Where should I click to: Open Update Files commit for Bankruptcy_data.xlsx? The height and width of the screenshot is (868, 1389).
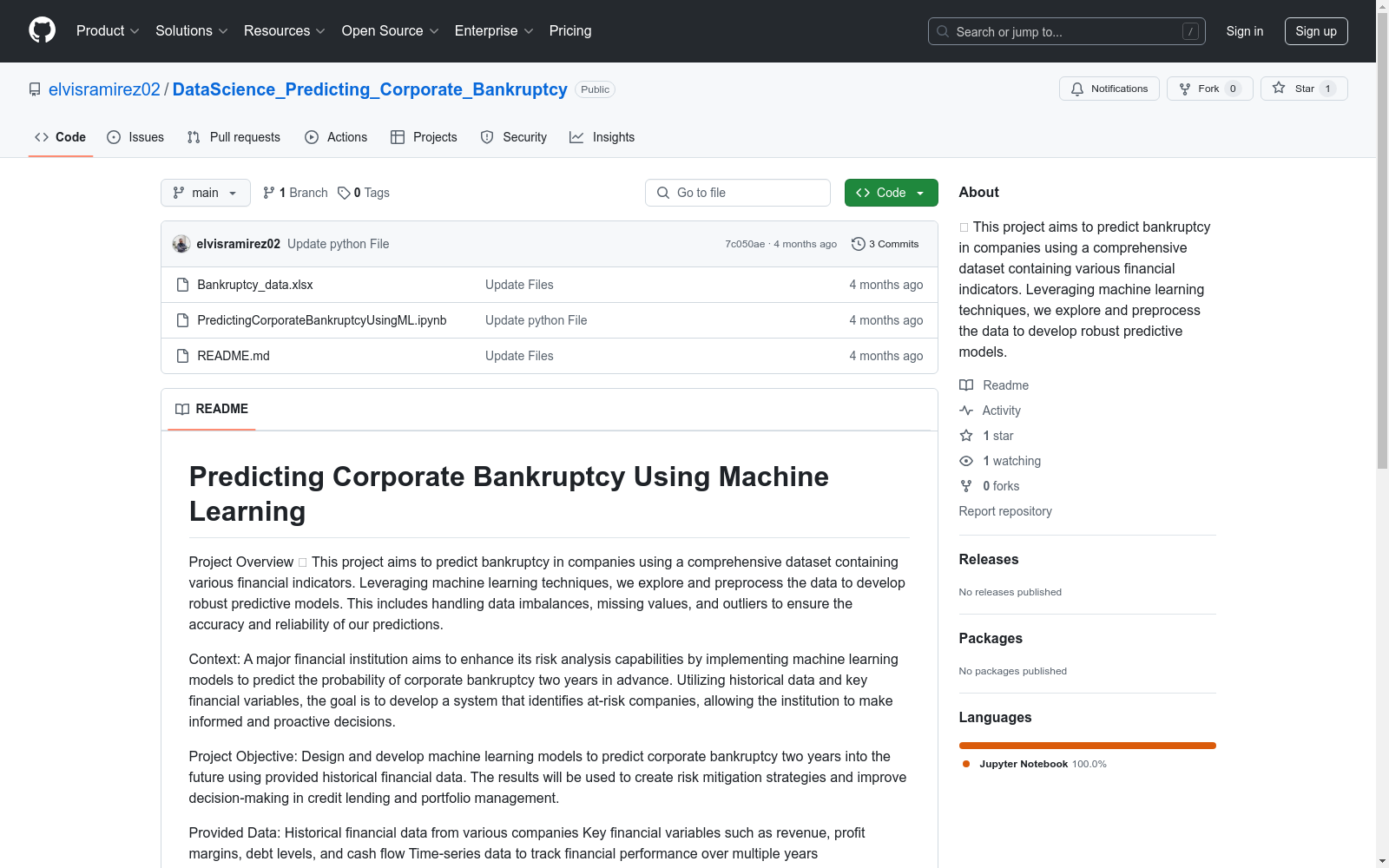click(x=519, y=285)
